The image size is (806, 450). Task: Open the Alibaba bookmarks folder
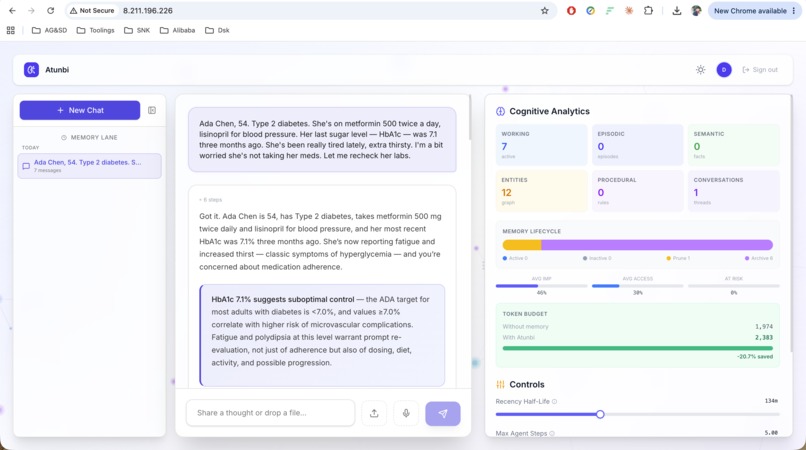[177, 30]
